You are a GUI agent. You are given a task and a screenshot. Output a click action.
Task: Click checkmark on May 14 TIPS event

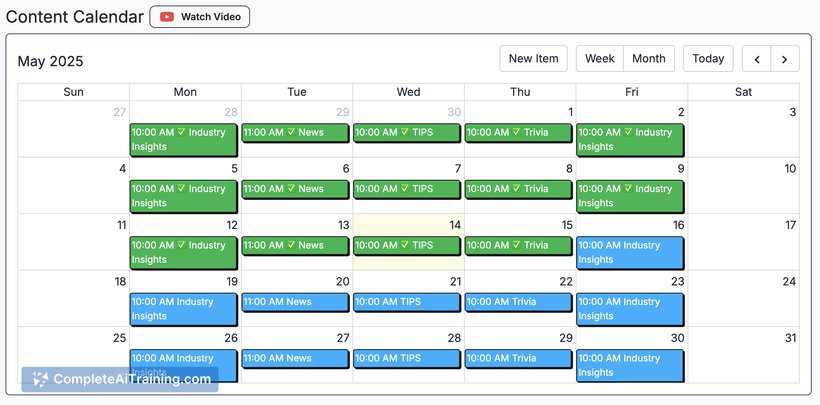405,244
